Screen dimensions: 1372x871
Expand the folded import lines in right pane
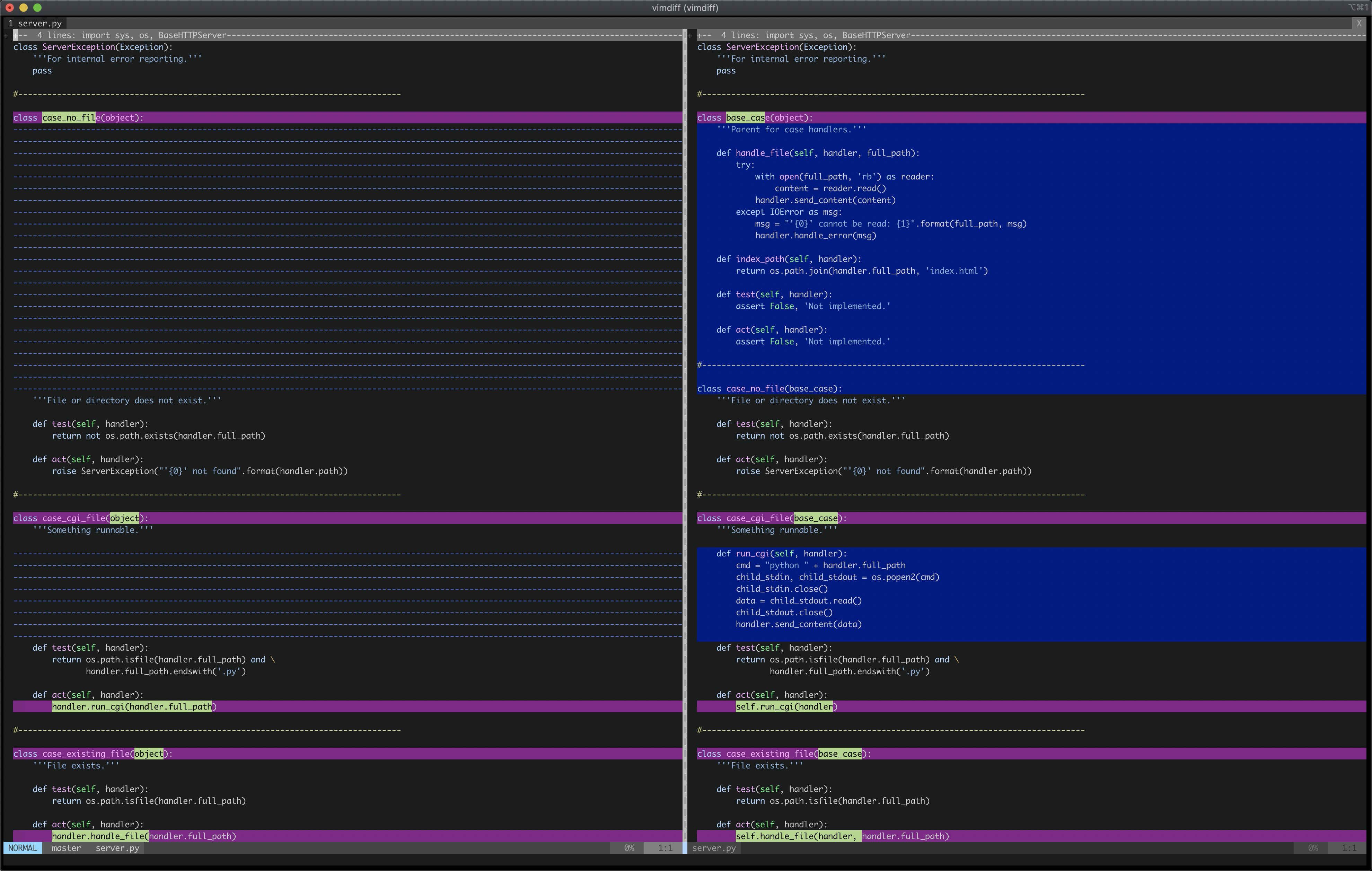tap(1031, 35)
